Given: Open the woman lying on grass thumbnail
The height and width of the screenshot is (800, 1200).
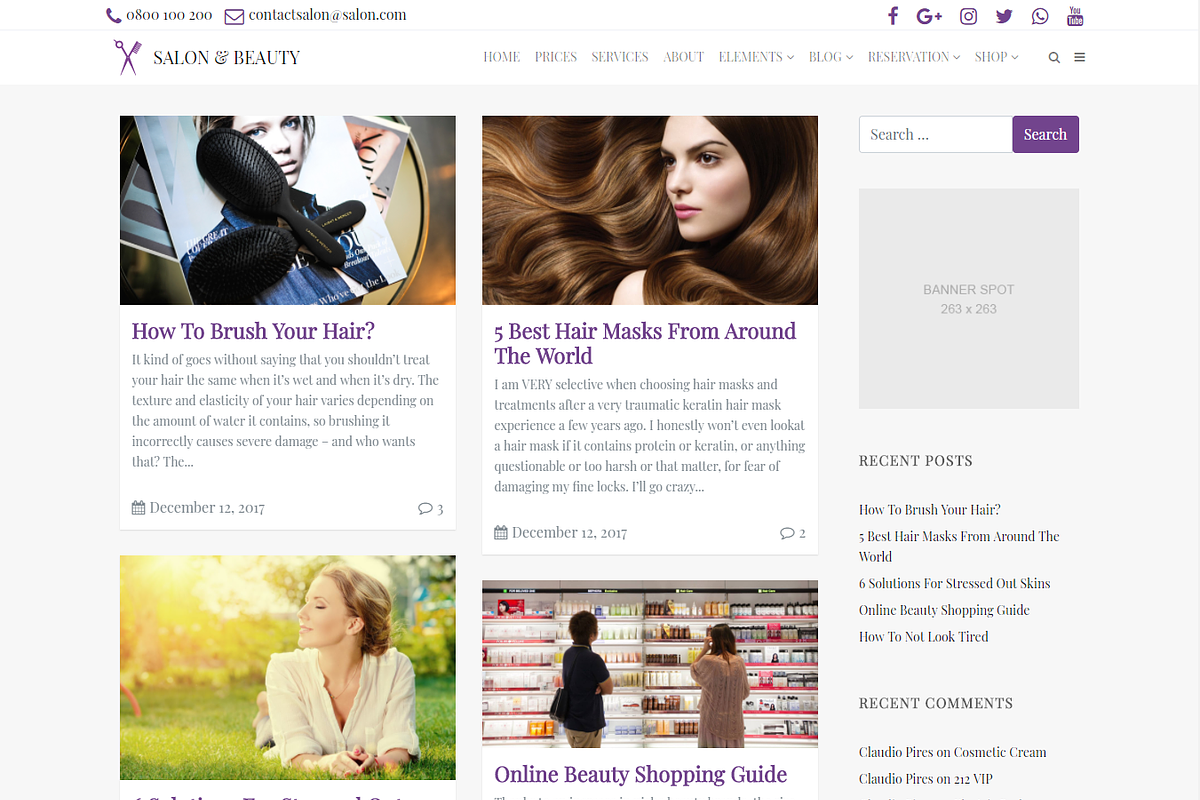Looking at the screenshot, I should (x=288, y=668).
